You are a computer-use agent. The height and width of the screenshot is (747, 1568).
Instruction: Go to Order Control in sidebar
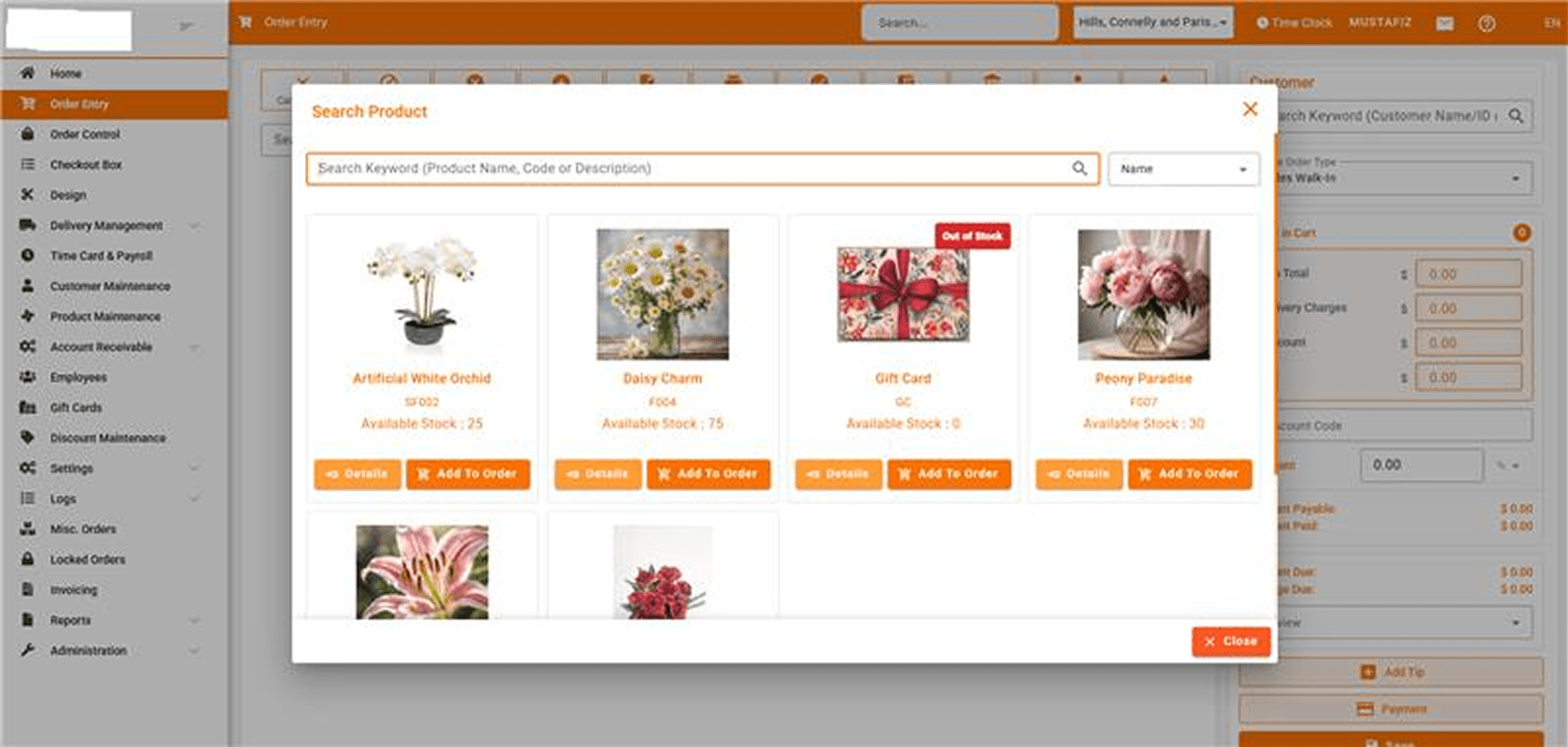(x=85, y=134)
